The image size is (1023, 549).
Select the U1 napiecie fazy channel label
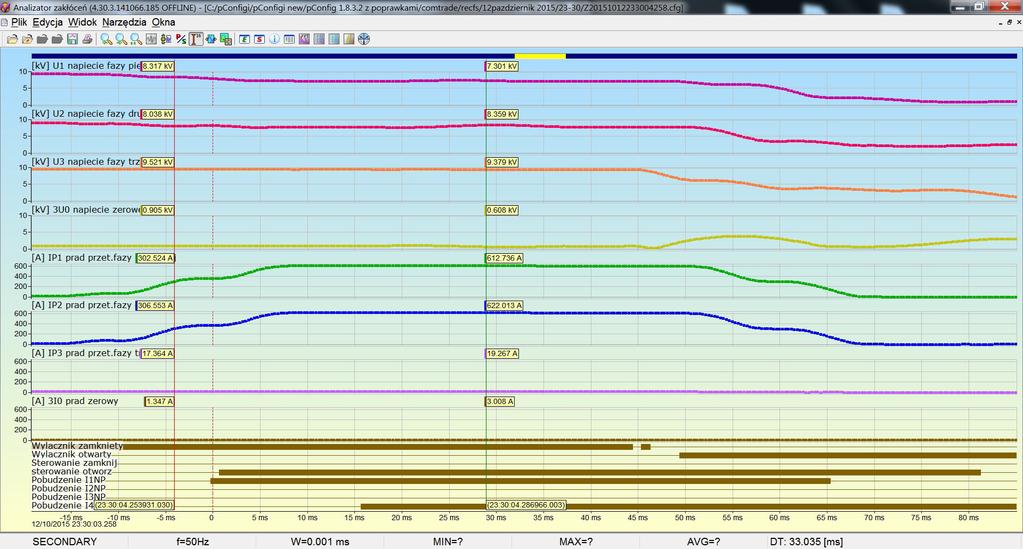[86, 66]
